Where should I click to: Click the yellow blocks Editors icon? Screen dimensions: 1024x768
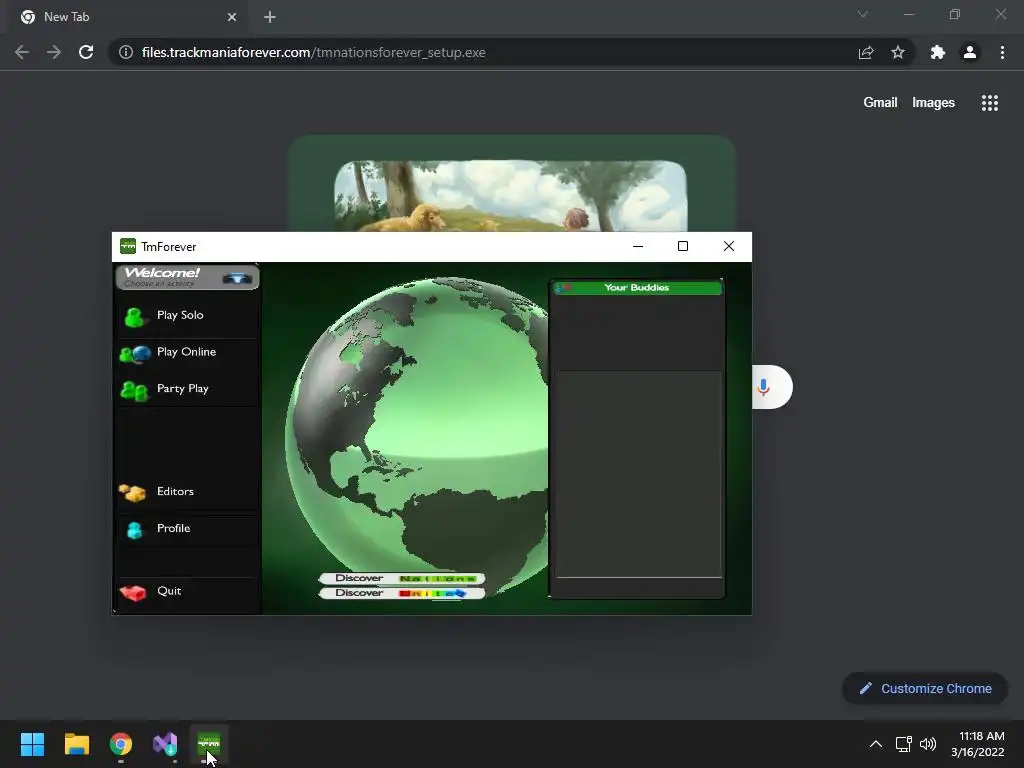[x=132, y=493]
